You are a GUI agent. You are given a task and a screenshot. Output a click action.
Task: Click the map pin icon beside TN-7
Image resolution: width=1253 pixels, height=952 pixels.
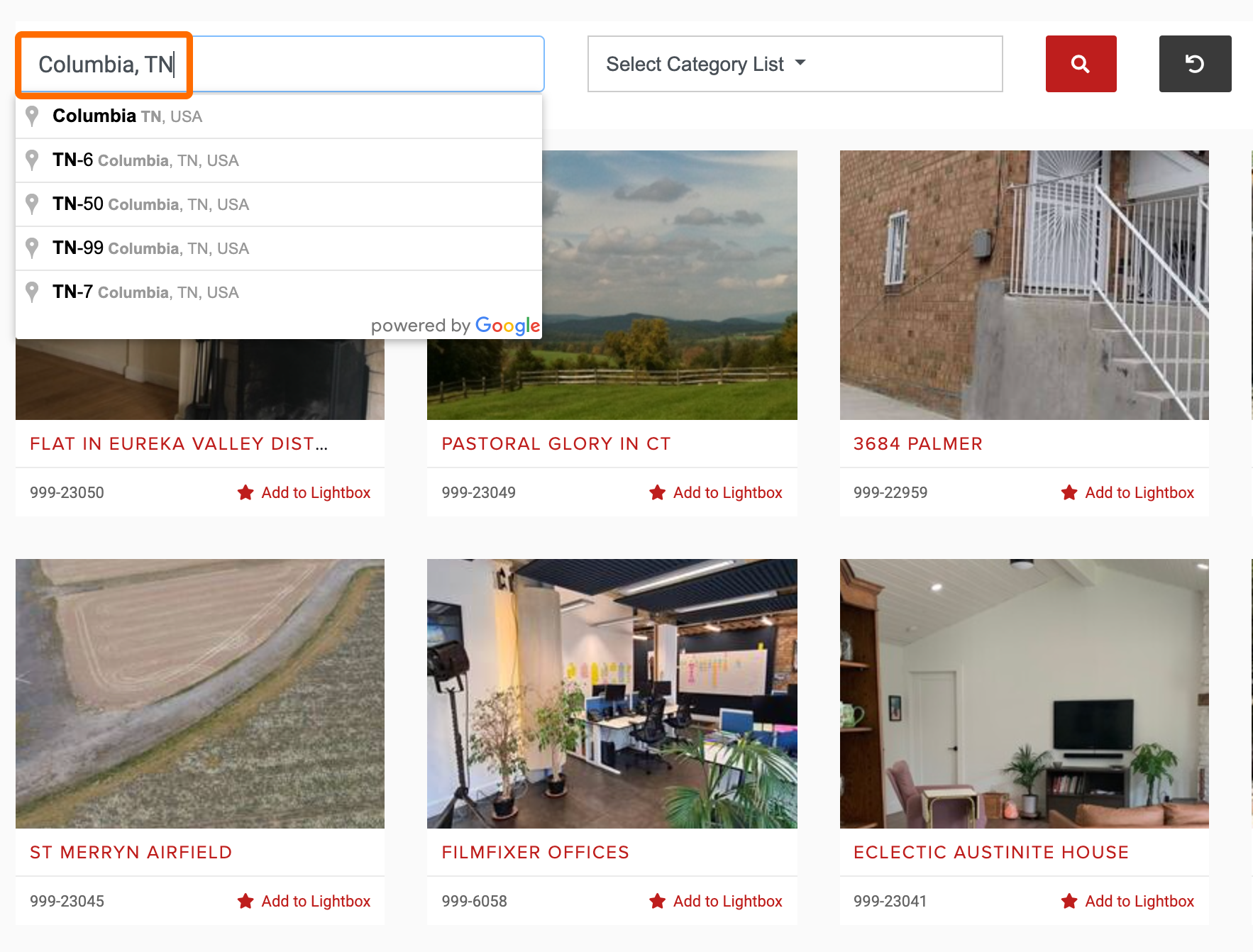[x=32, y=292]
